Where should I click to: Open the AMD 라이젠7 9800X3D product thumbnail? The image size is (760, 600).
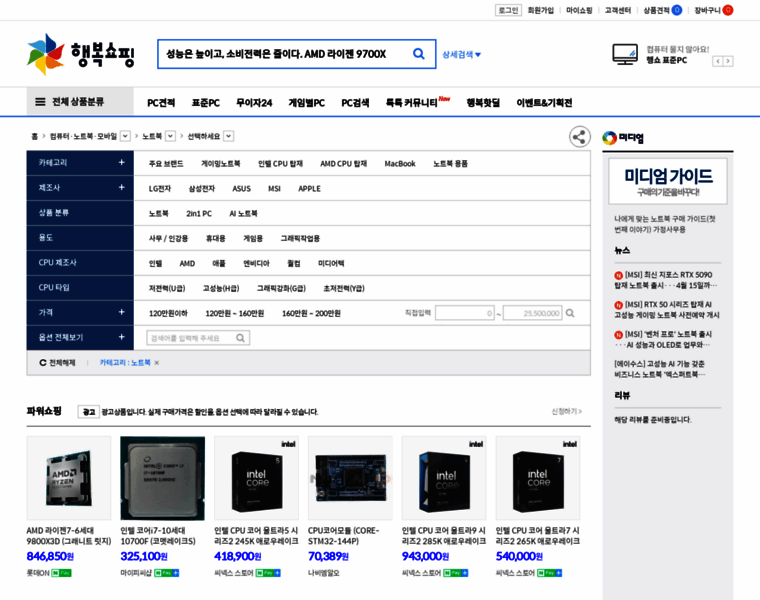point(69,478)
